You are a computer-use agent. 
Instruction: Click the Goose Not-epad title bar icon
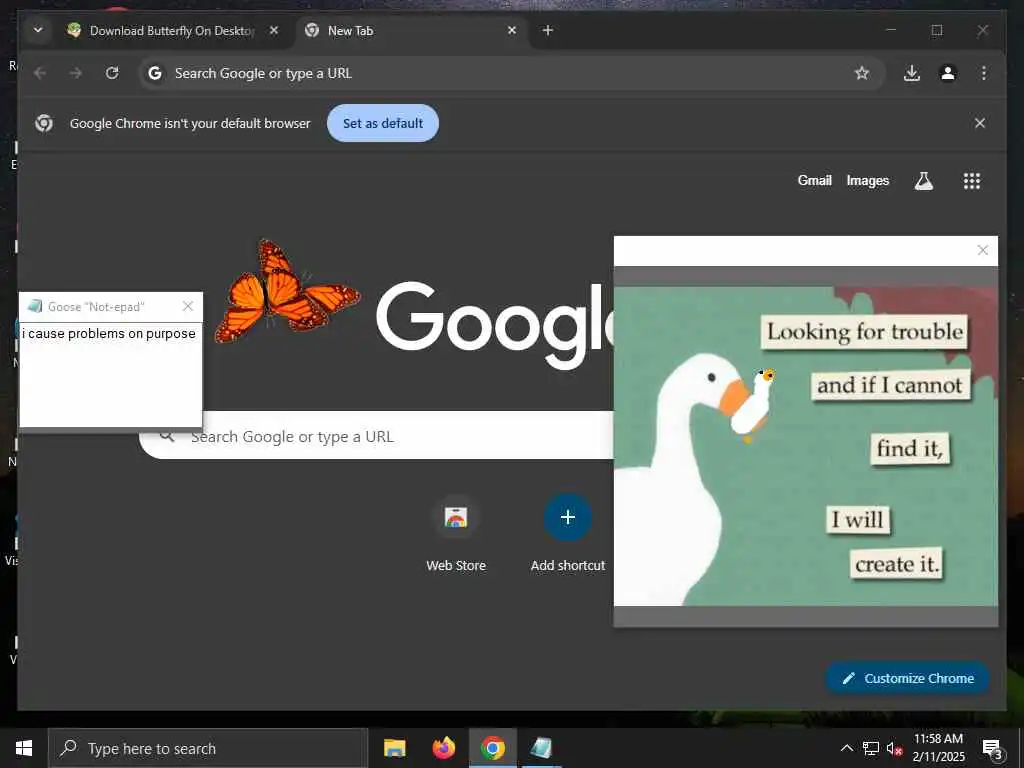pos(35,306)
